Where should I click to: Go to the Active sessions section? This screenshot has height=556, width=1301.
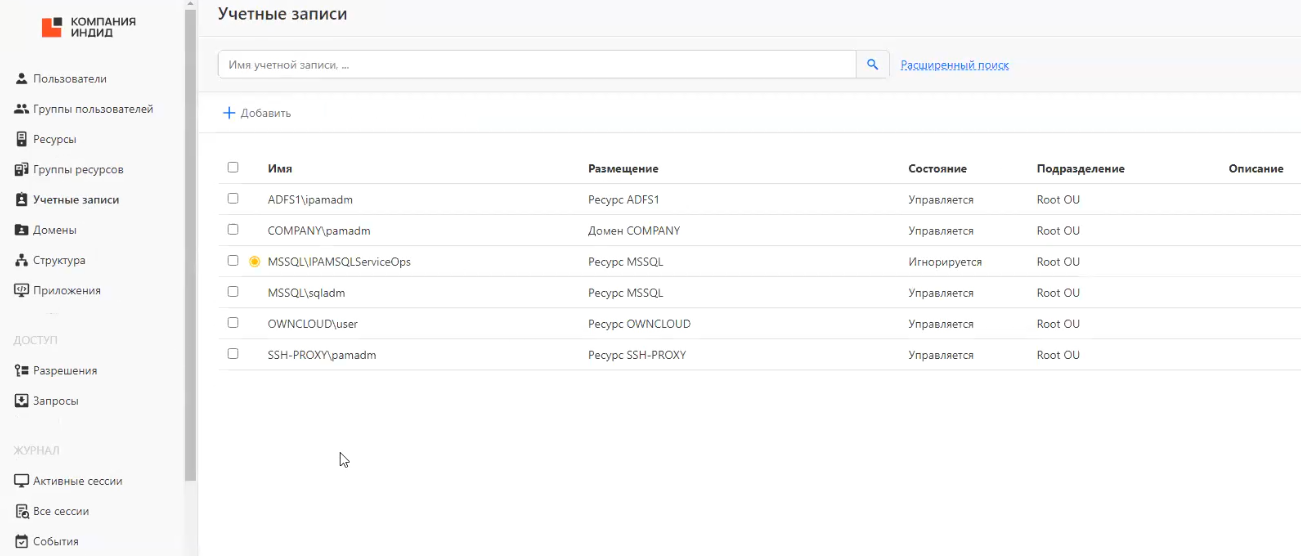[x=77, y=481]
